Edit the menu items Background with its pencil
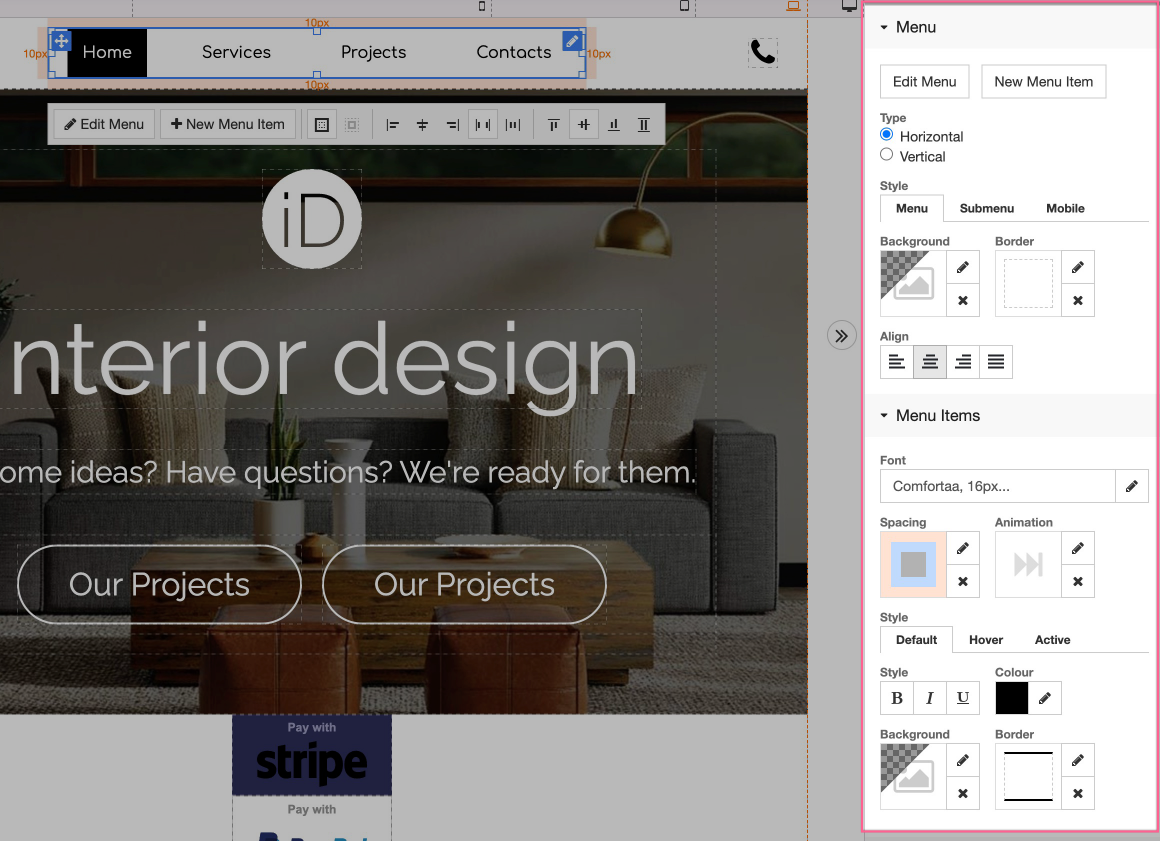Viewport: 1160px width, 841px height. coord(962,760)
